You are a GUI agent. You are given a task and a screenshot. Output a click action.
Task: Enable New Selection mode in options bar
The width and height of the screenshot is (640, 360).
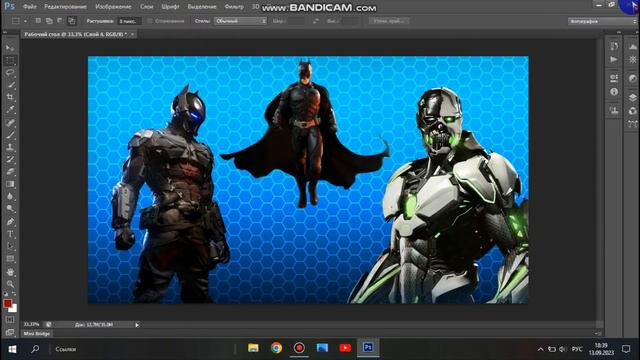click(38, 21)
